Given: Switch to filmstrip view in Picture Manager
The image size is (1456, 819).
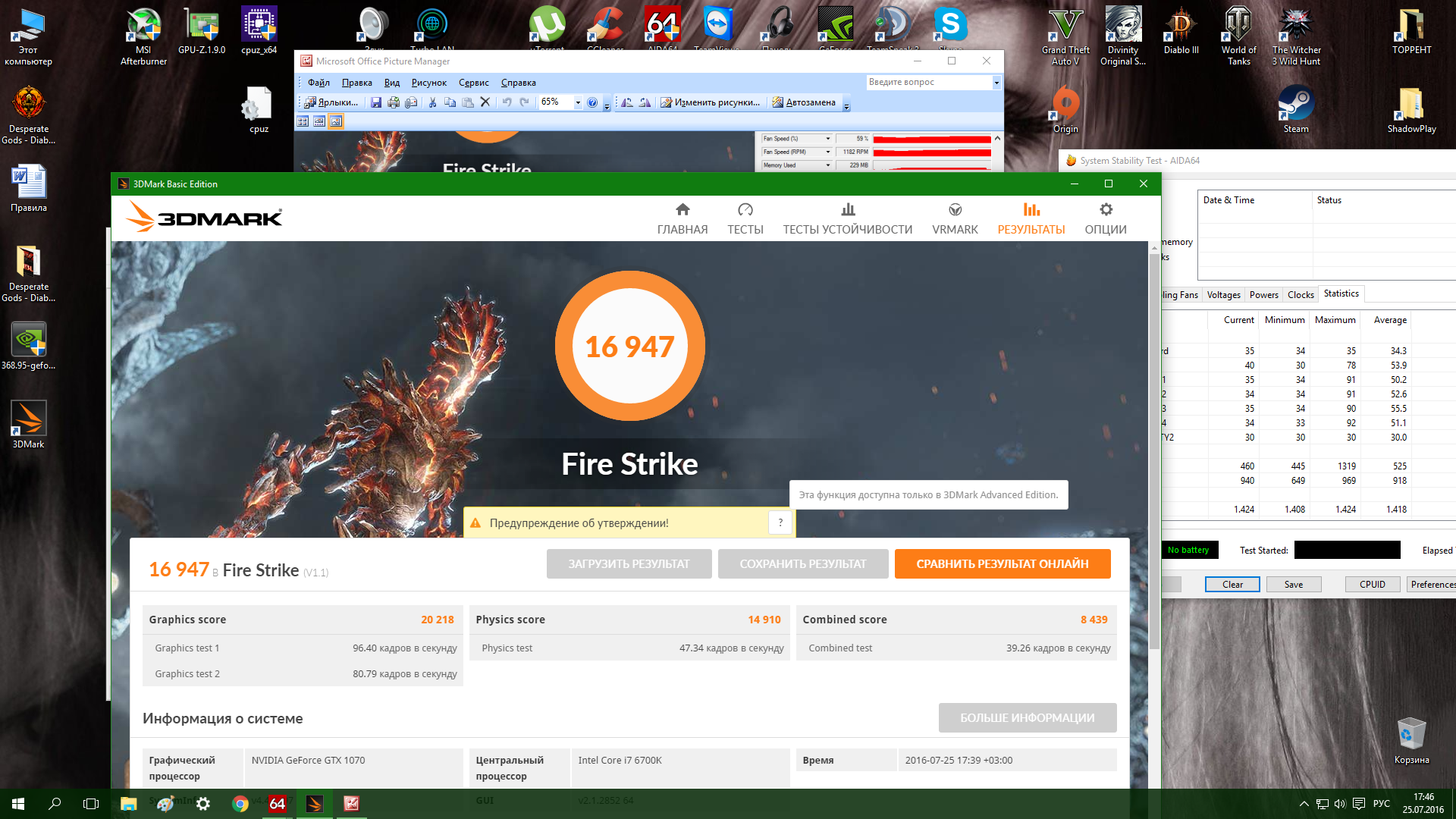Looking at the screenshot, I should click(x=319, y=121).
